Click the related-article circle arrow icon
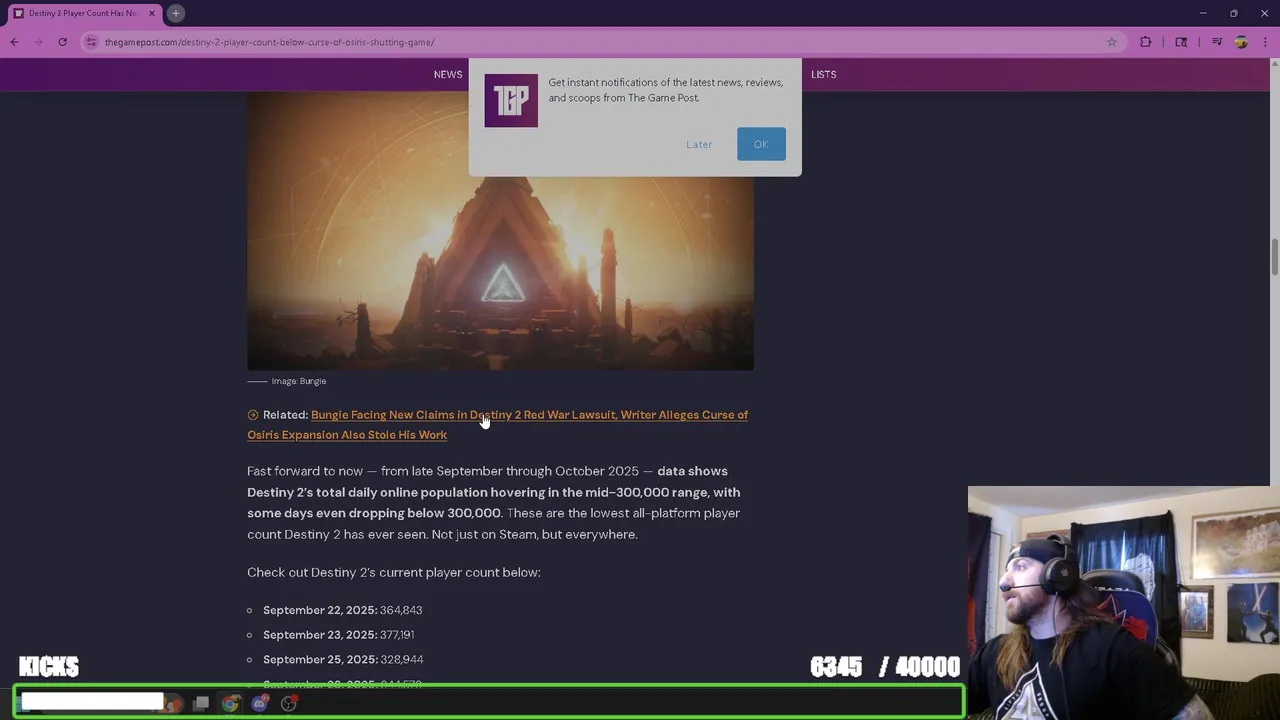This screenshot has width=1280, height=720. (x=253, y=415)
